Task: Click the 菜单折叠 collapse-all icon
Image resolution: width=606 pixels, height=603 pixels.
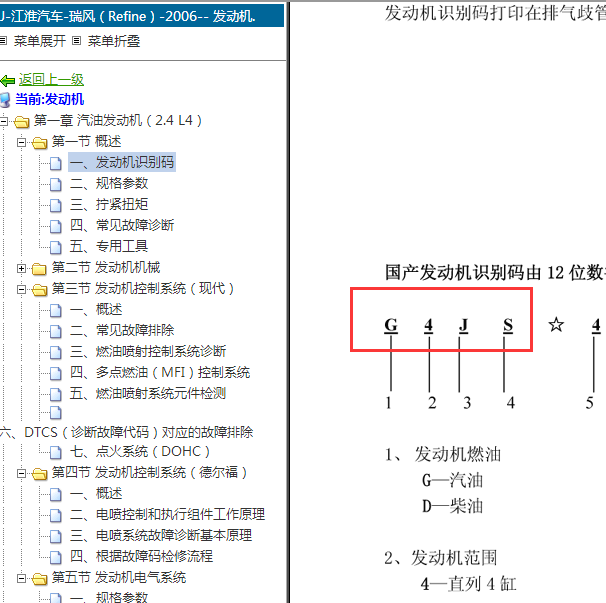Action: pos(77,41)
